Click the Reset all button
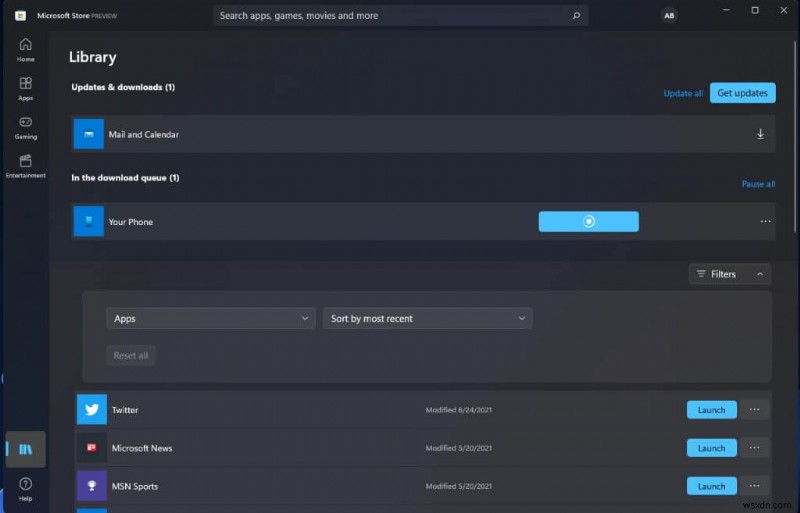The image size is (800, 513). pyautogui.click(x=131, y=355)
